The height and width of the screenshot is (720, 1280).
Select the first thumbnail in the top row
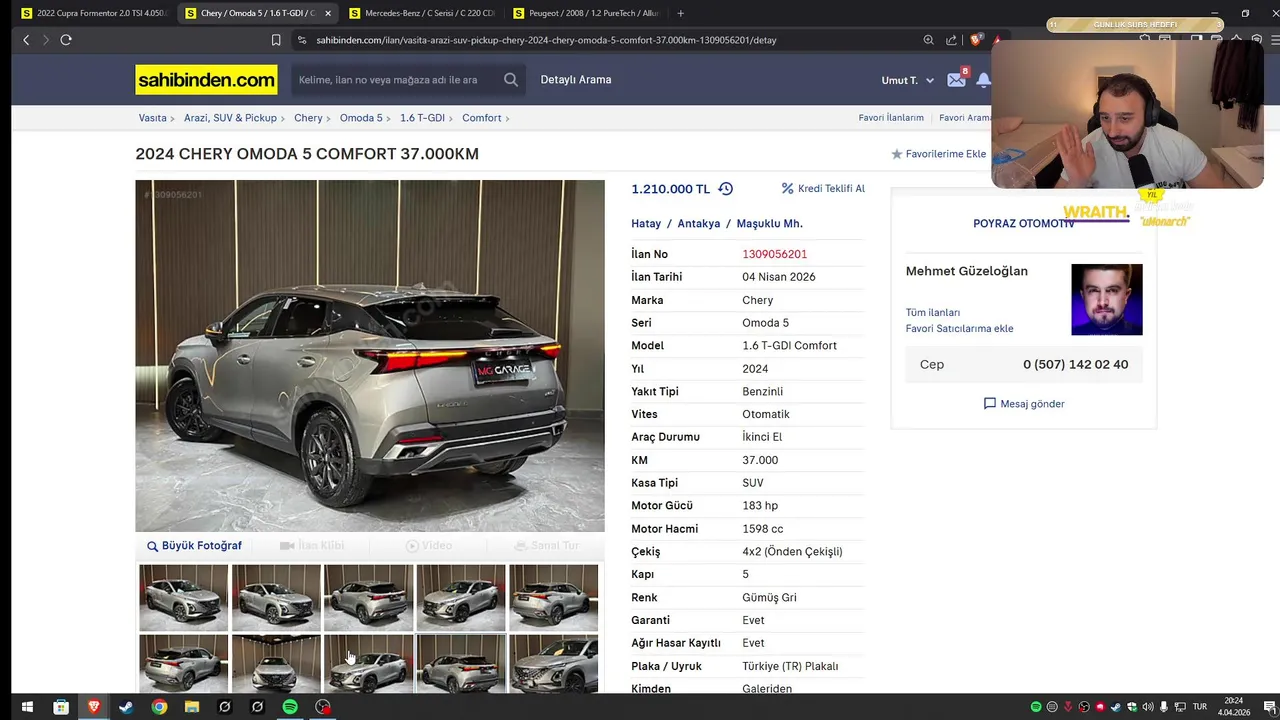tap(183, 597)
